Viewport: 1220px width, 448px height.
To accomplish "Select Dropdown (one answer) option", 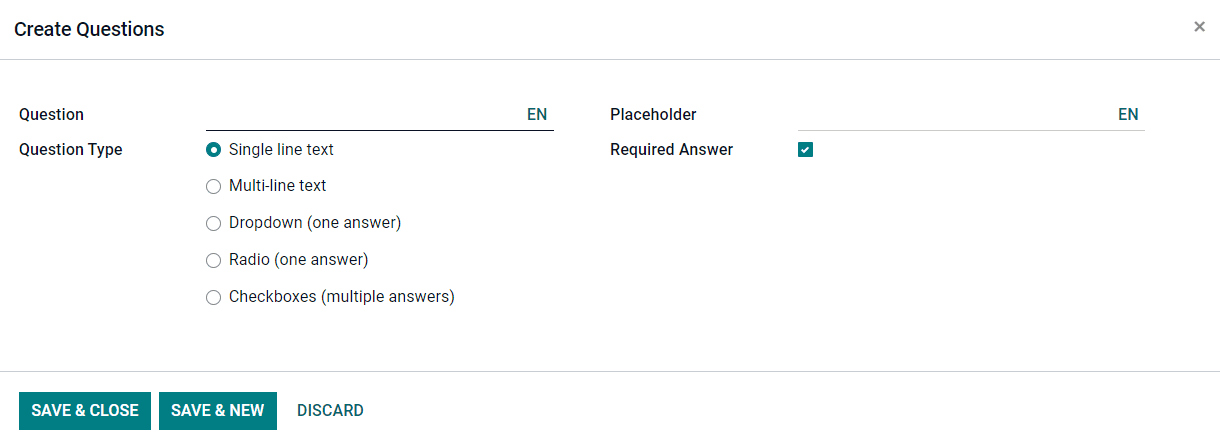I will click(x=213, y=223).
